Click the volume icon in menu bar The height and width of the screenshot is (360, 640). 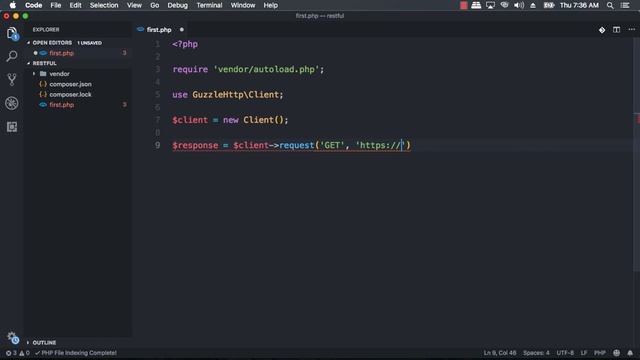pyautogui.click(x=519, y=5)
